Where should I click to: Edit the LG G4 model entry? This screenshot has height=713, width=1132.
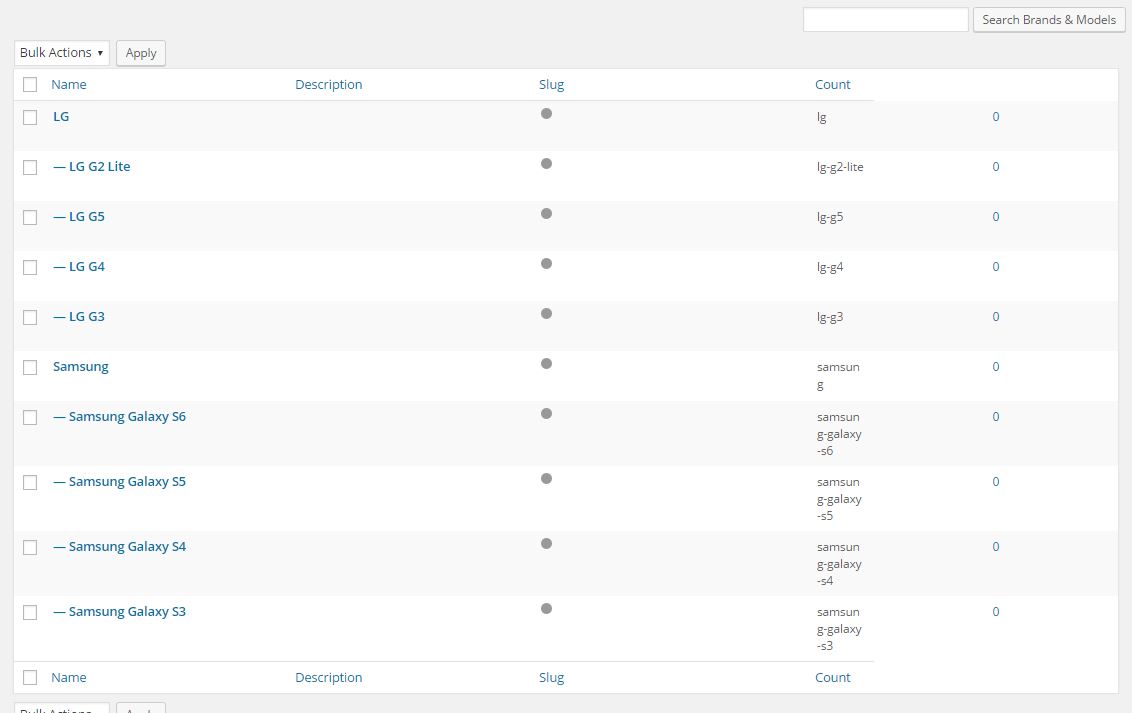(x=79, y=266)
